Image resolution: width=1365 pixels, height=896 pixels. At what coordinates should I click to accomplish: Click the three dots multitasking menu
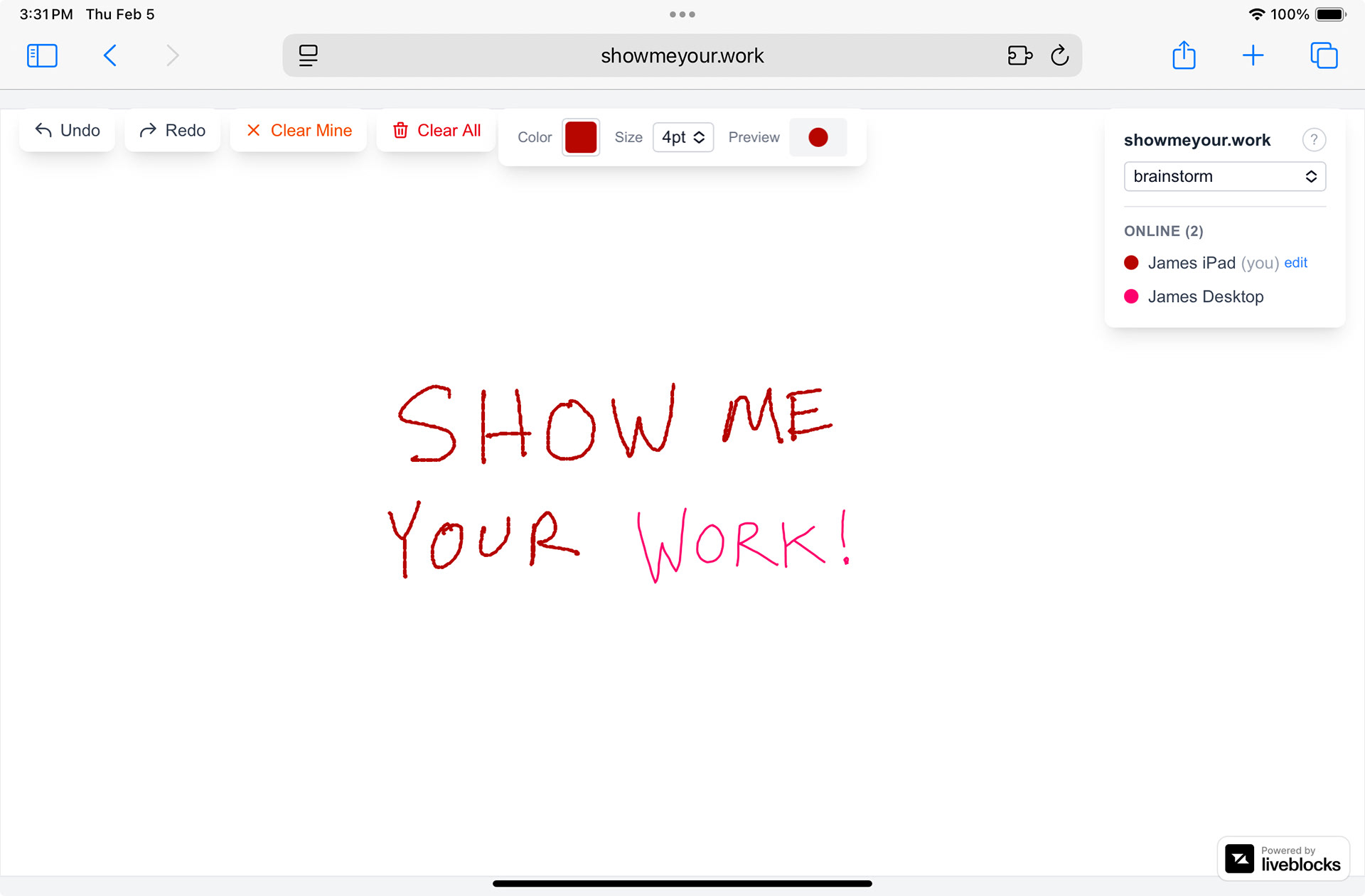click(682, 14)
